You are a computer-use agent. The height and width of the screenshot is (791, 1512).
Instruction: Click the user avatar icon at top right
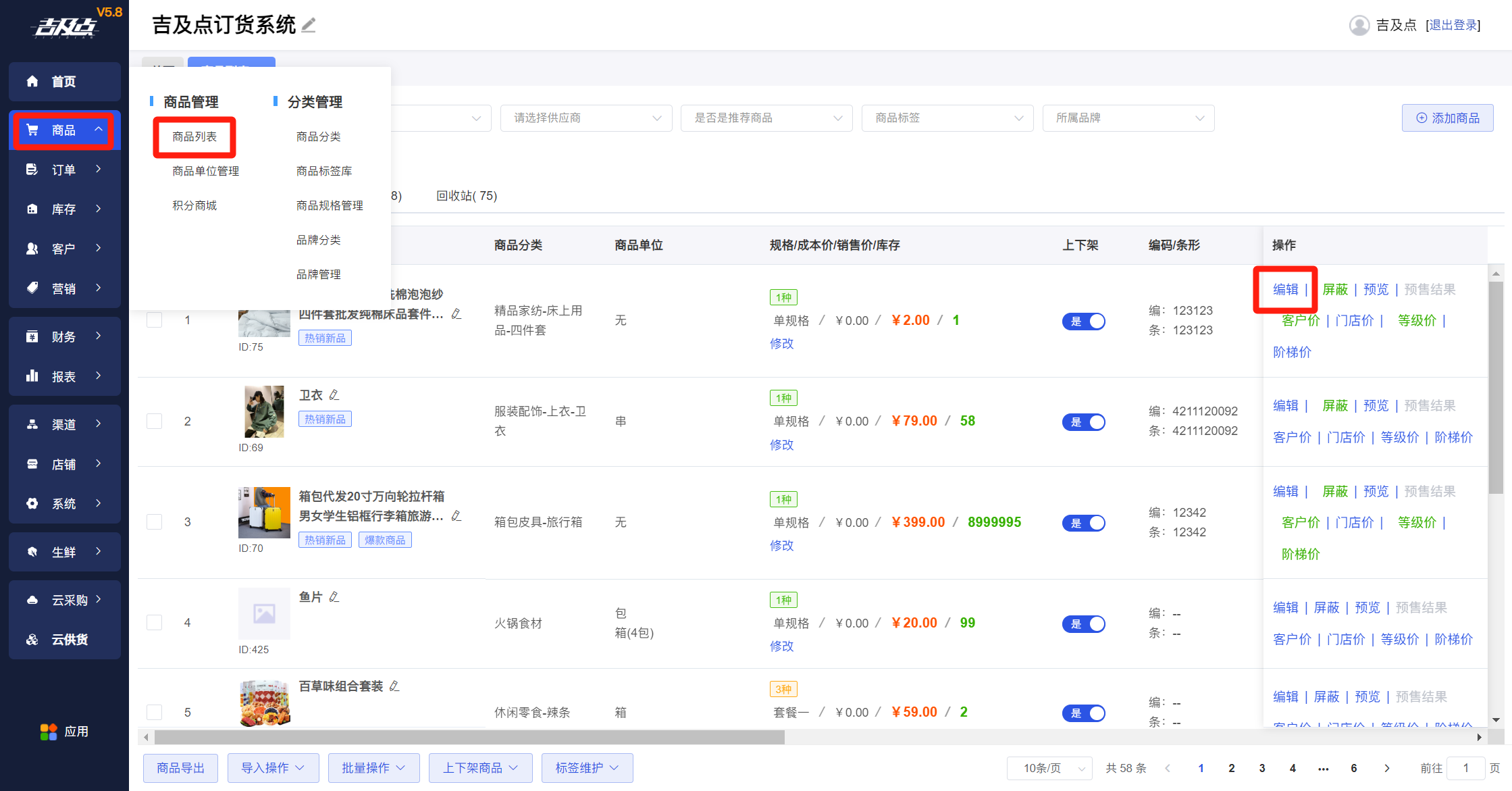[x=1359, y=26]
